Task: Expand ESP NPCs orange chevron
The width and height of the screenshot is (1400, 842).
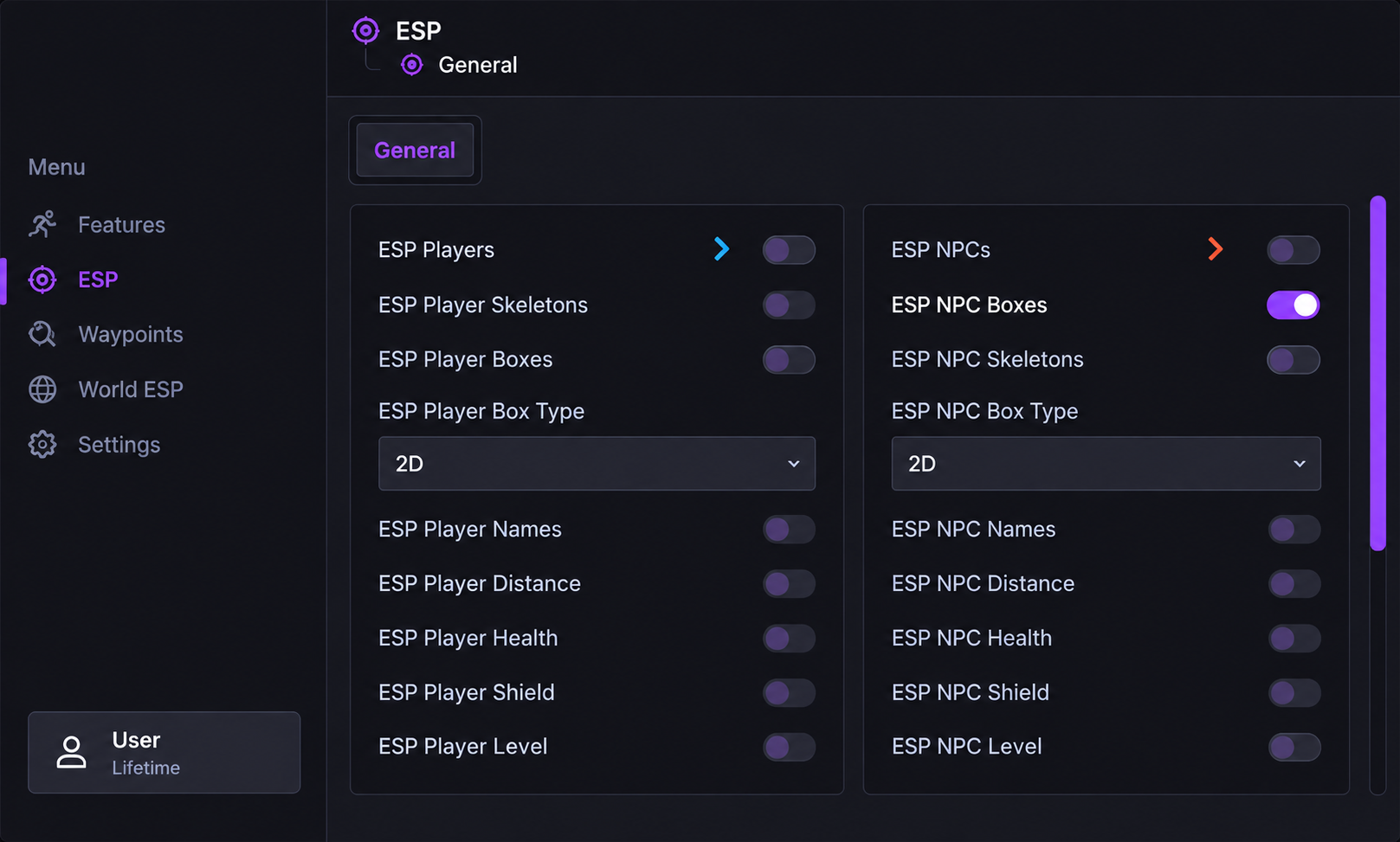Action: pos(1216,249)
